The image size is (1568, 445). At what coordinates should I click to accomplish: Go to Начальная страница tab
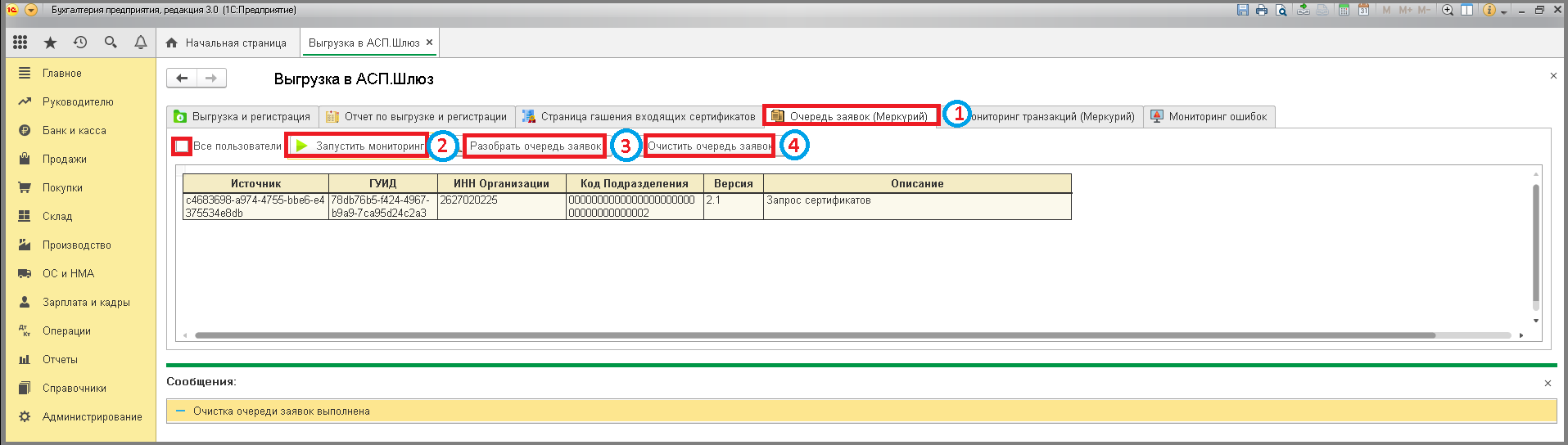click(227, 43)
